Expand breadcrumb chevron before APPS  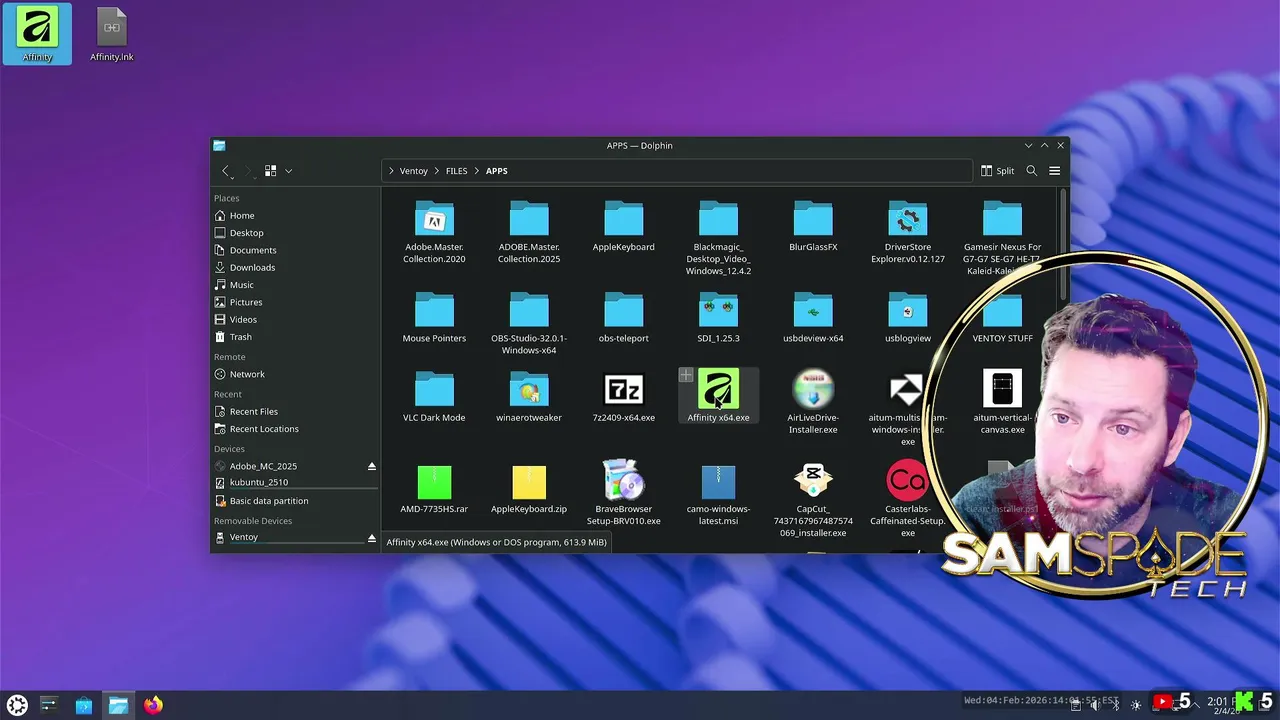pyautogui.click(x=477, y=171)
